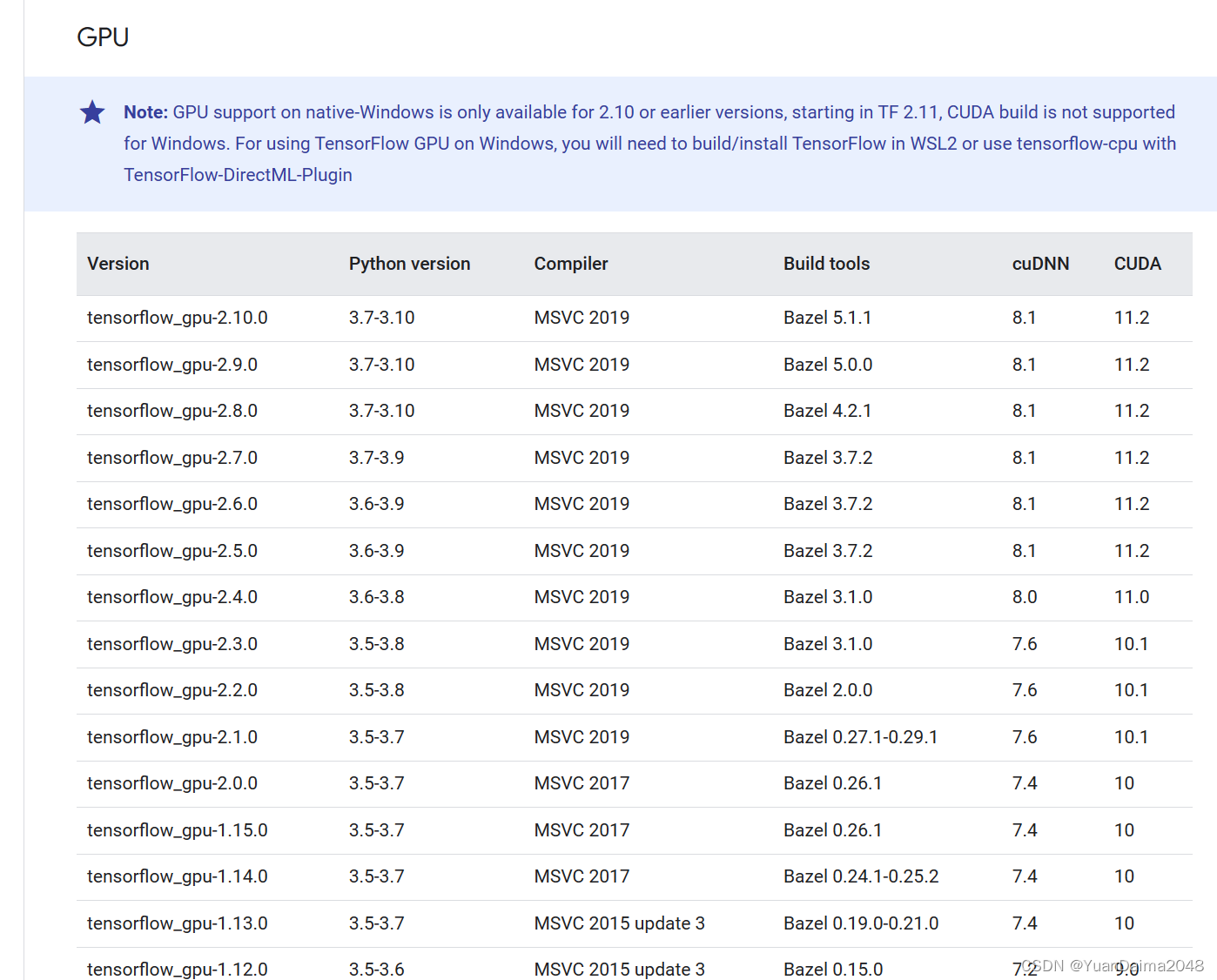Select the tensorflow_gpu-1.13.0 cell
This screenshot has width=1217, height=980.
click(x=178, y=923)
